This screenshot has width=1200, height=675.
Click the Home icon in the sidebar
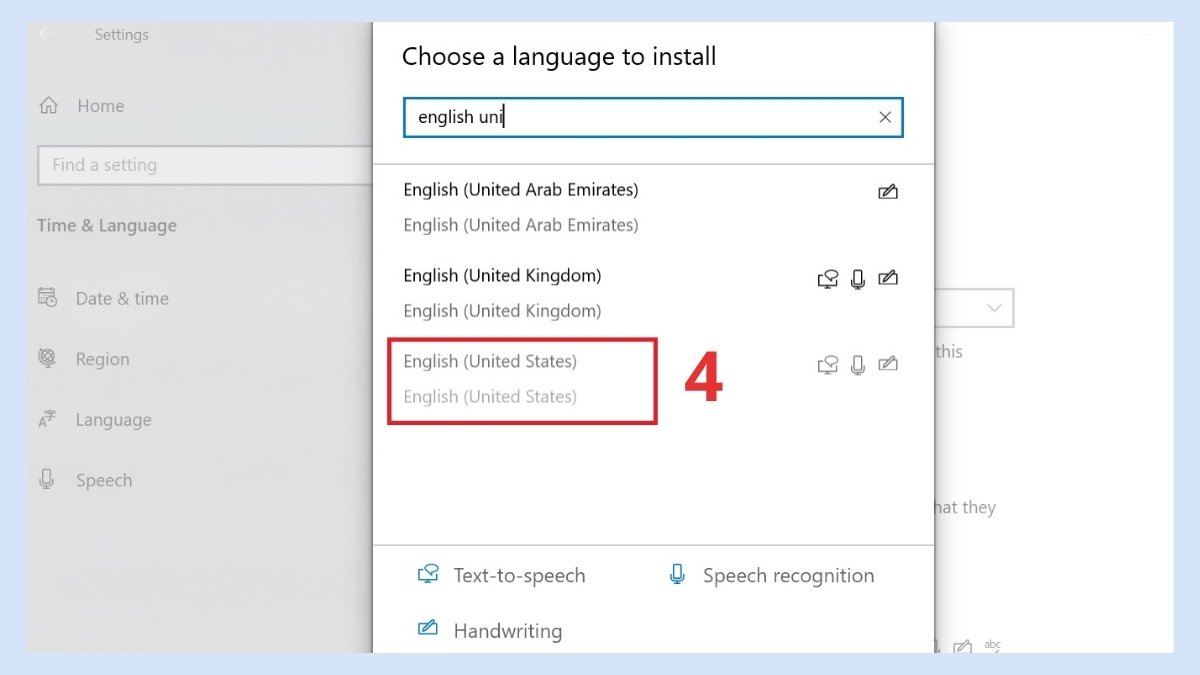pos(47,105)
